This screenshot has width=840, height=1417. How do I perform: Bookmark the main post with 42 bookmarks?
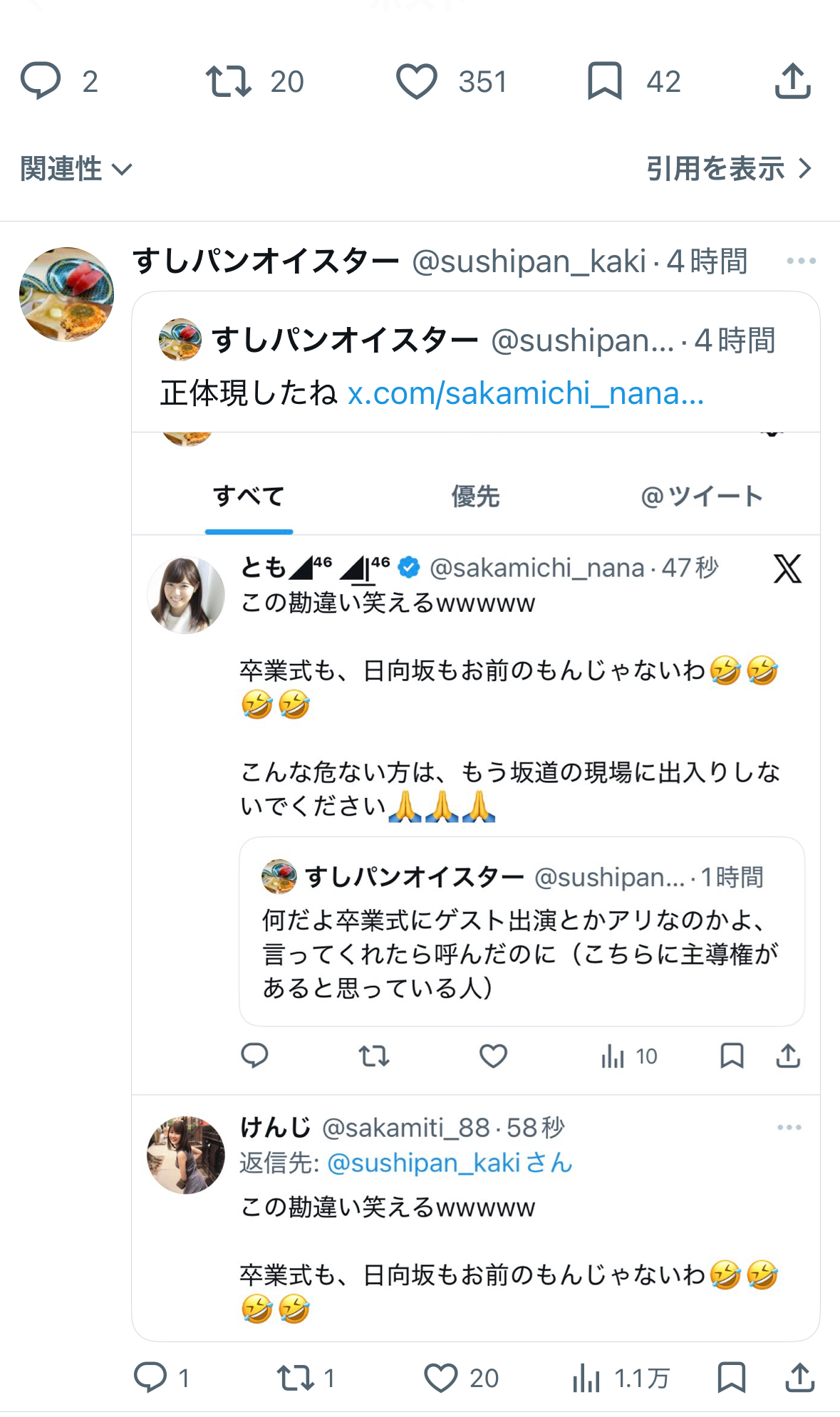coord(605,81)
